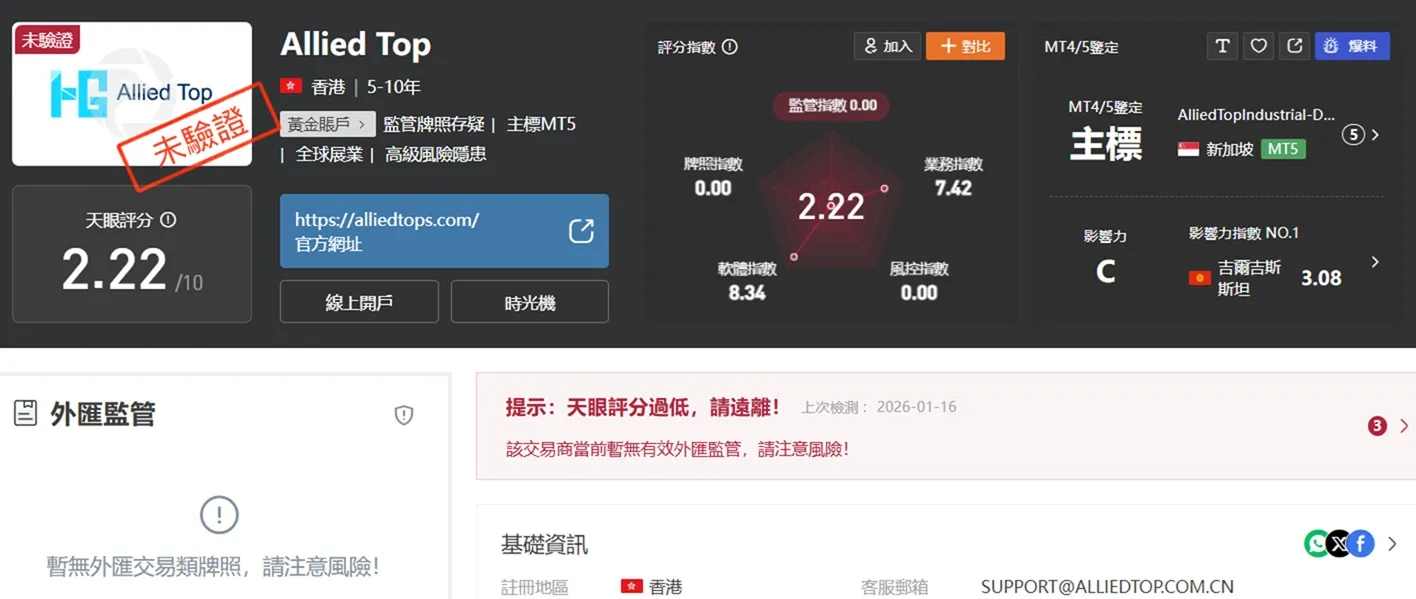Click info icon beside 評分指數
This screenshot has height=599, width=1416.
coord(730,46)
